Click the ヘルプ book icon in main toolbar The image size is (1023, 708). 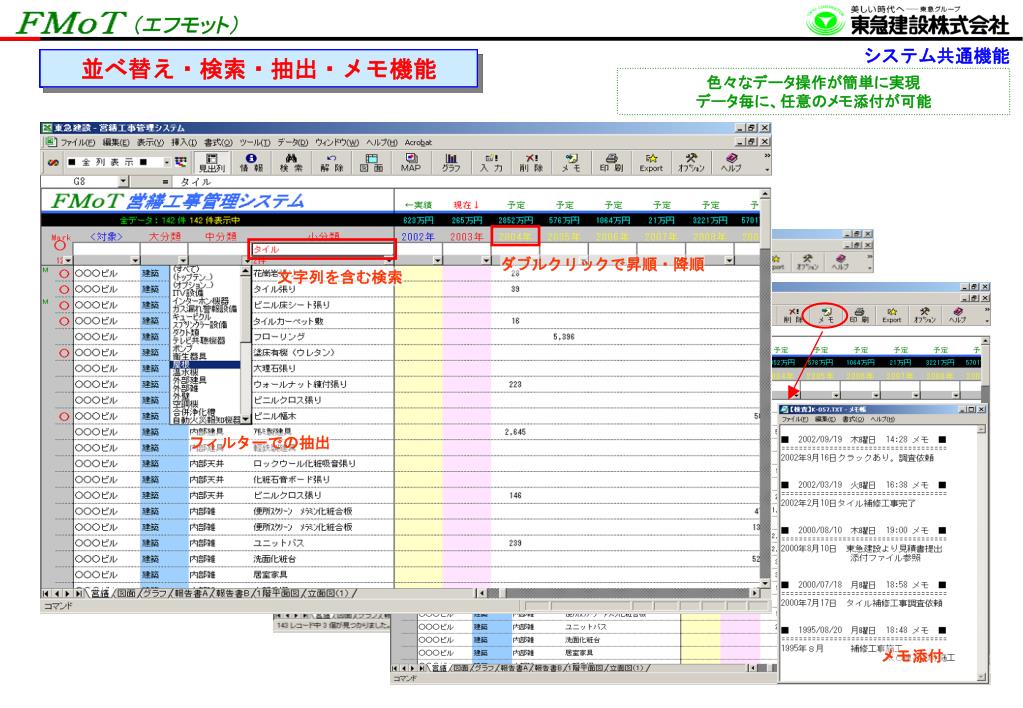click(731, 162)
